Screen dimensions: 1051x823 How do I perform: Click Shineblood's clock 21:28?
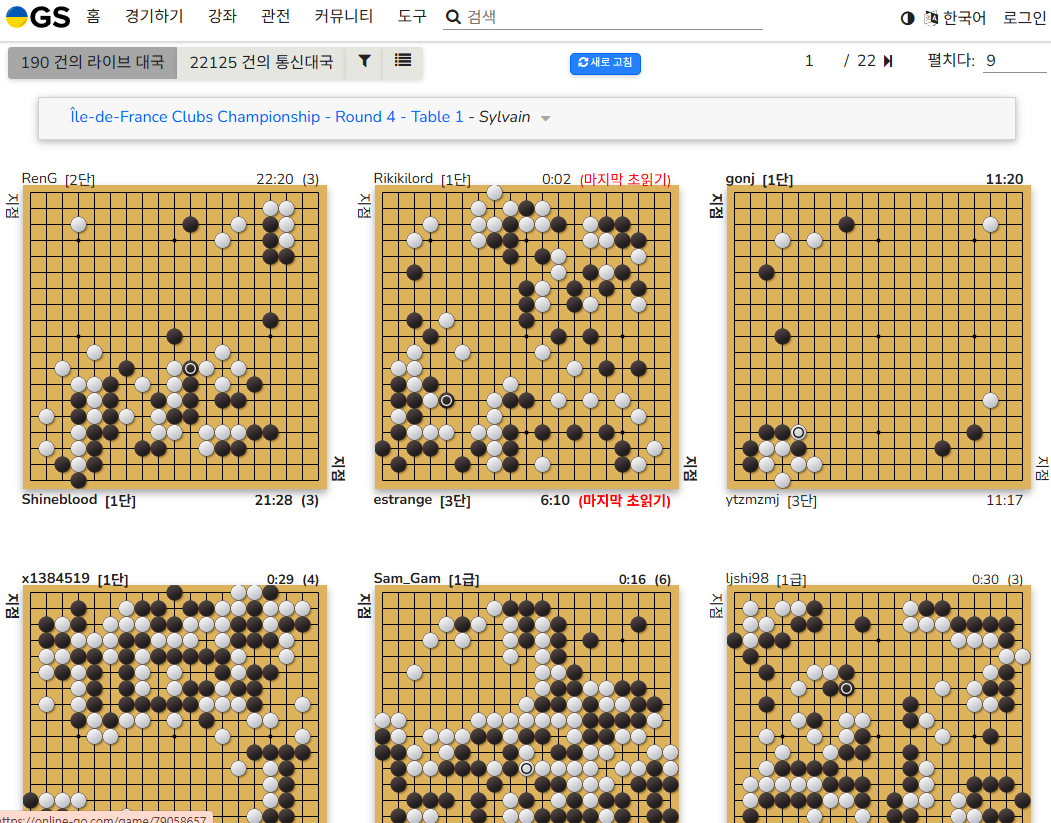click(x=273, y=500)
